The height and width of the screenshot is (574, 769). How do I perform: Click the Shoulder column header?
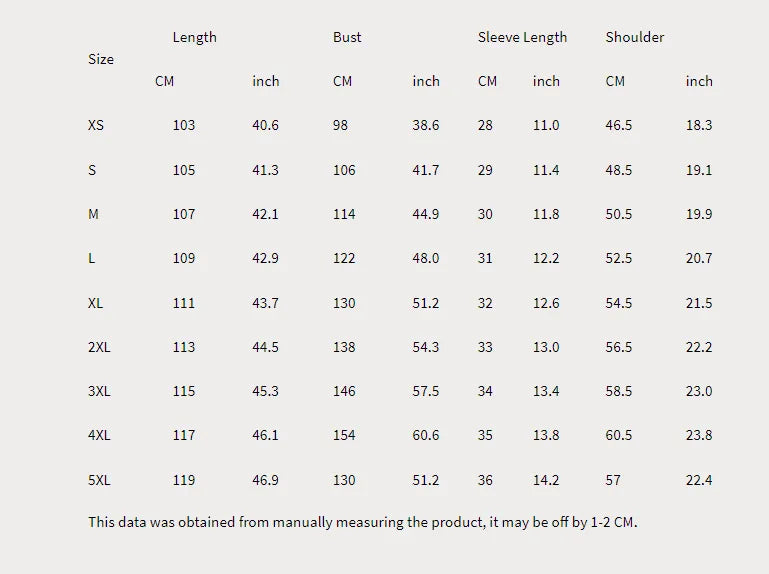635,37
